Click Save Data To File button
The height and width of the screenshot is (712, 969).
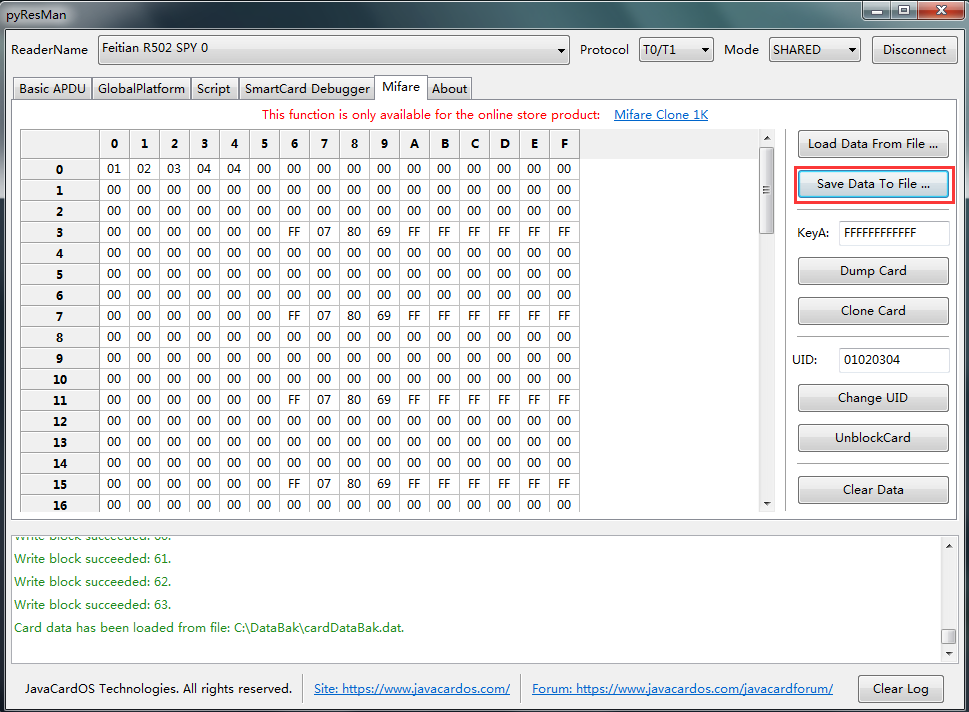point(873,184)
